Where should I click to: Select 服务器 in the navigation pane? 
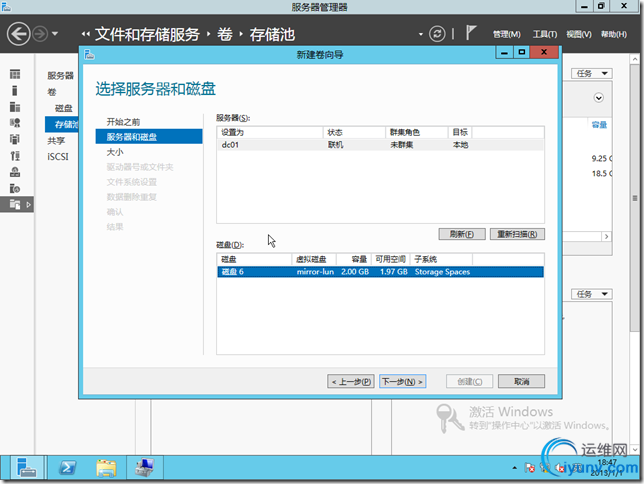point(60,76)
